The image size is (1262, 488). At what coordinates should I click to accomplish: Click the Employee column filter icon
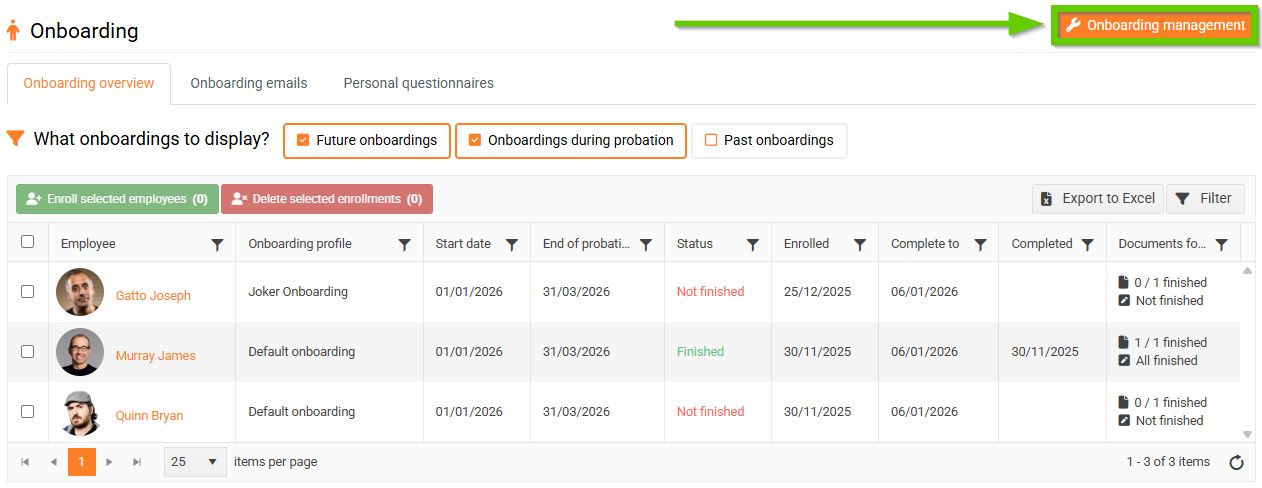217,244
